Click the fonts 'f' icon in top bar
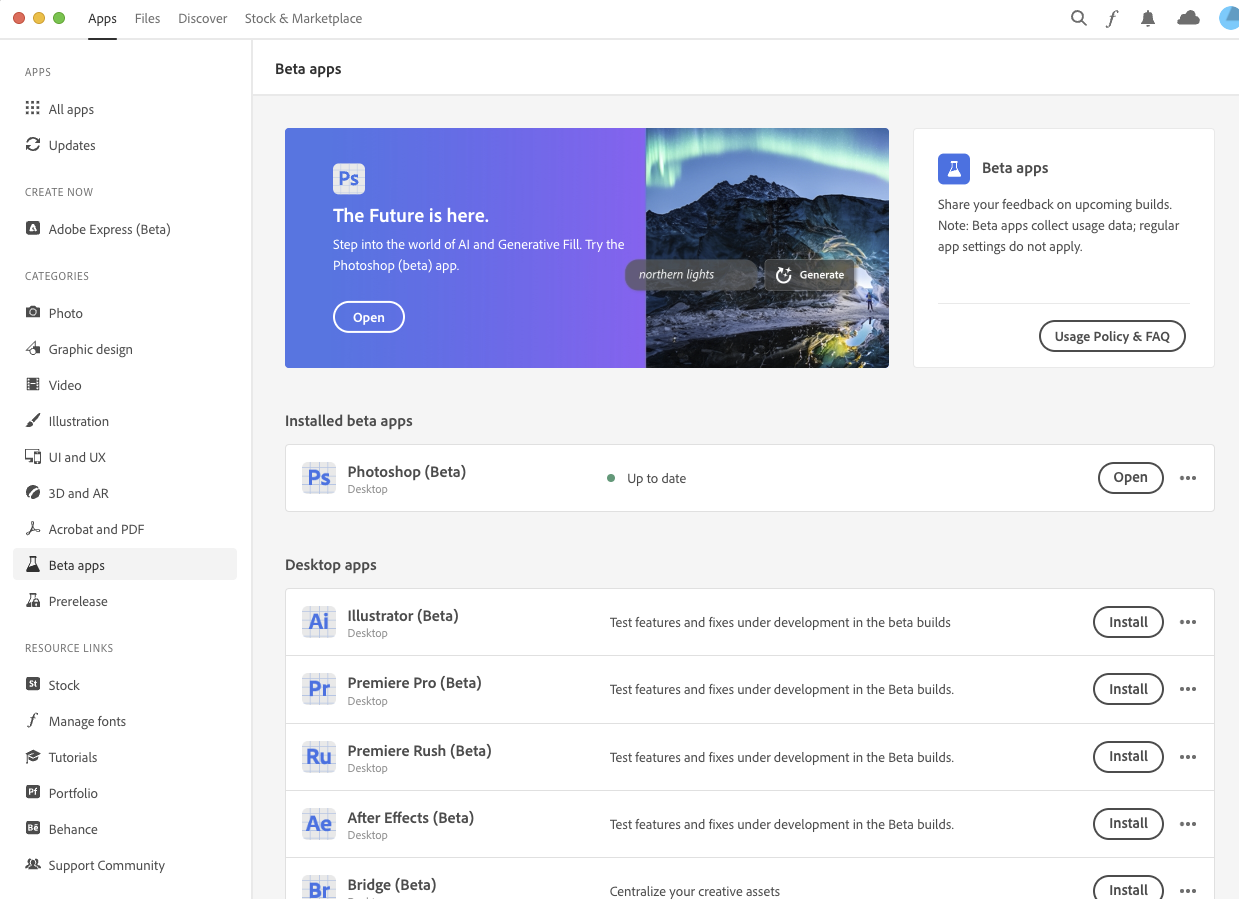This screenshot has width=1239, height=899. (x=1112, y=18)
